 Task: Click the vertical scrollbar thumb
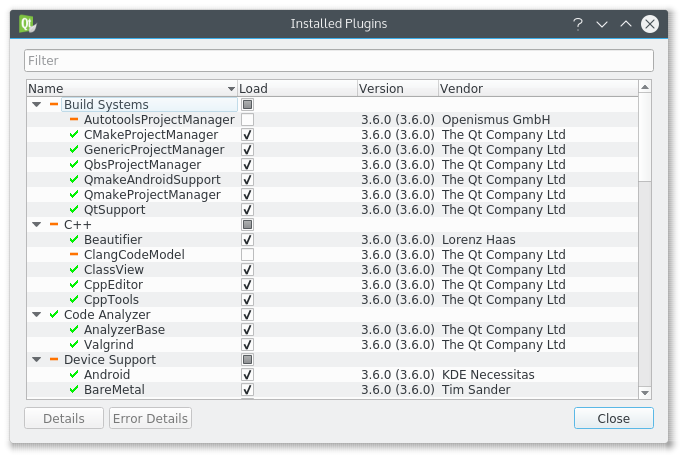tap(645, 137)
